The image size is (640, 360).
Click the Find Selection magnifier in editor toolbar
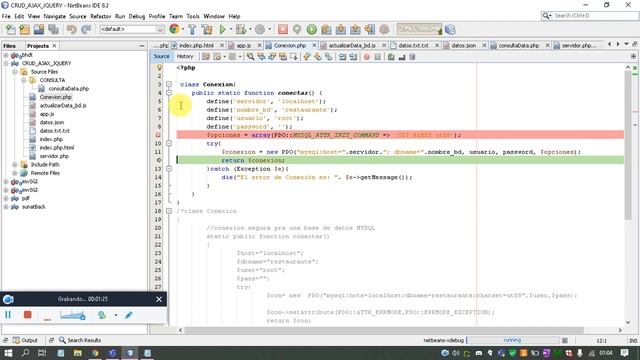(x=250, y=57)
